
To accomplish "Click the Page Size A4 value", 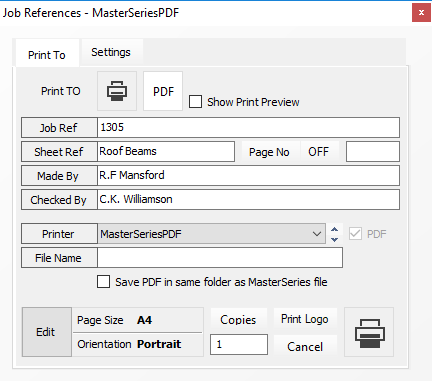I will coord(145,320).
